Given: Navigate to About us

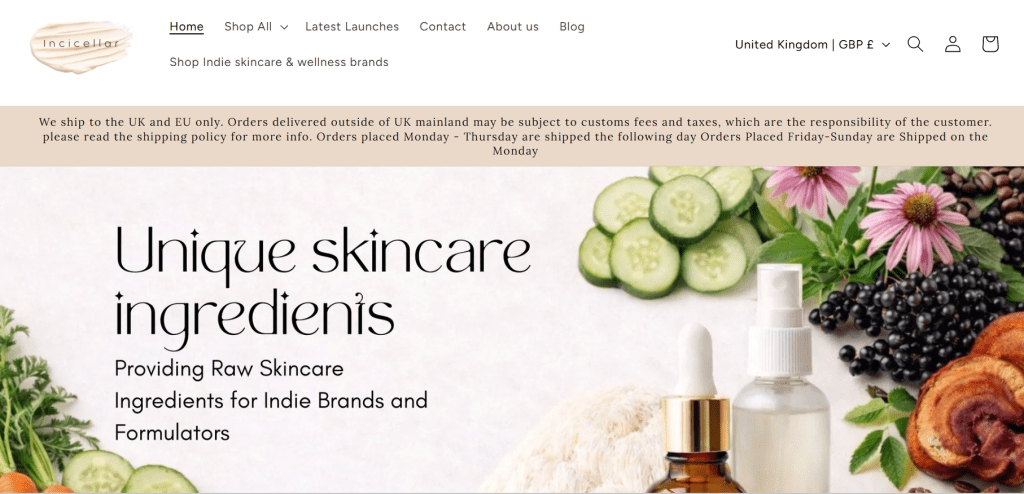Looking at the screenshot, I should (513, 27).
